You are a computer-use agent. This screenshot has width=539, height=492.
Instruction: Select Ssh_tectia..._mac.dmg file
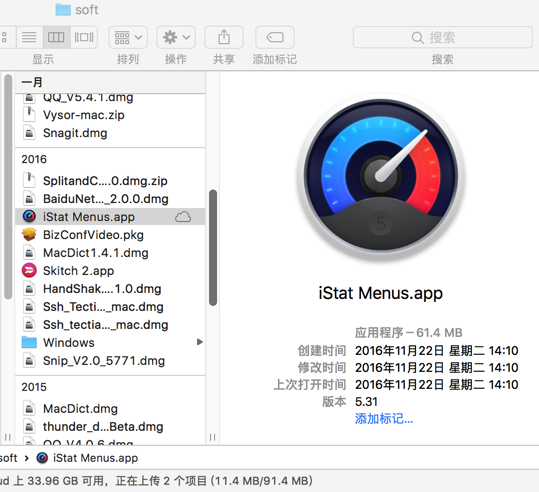click(x=110, y=325)
